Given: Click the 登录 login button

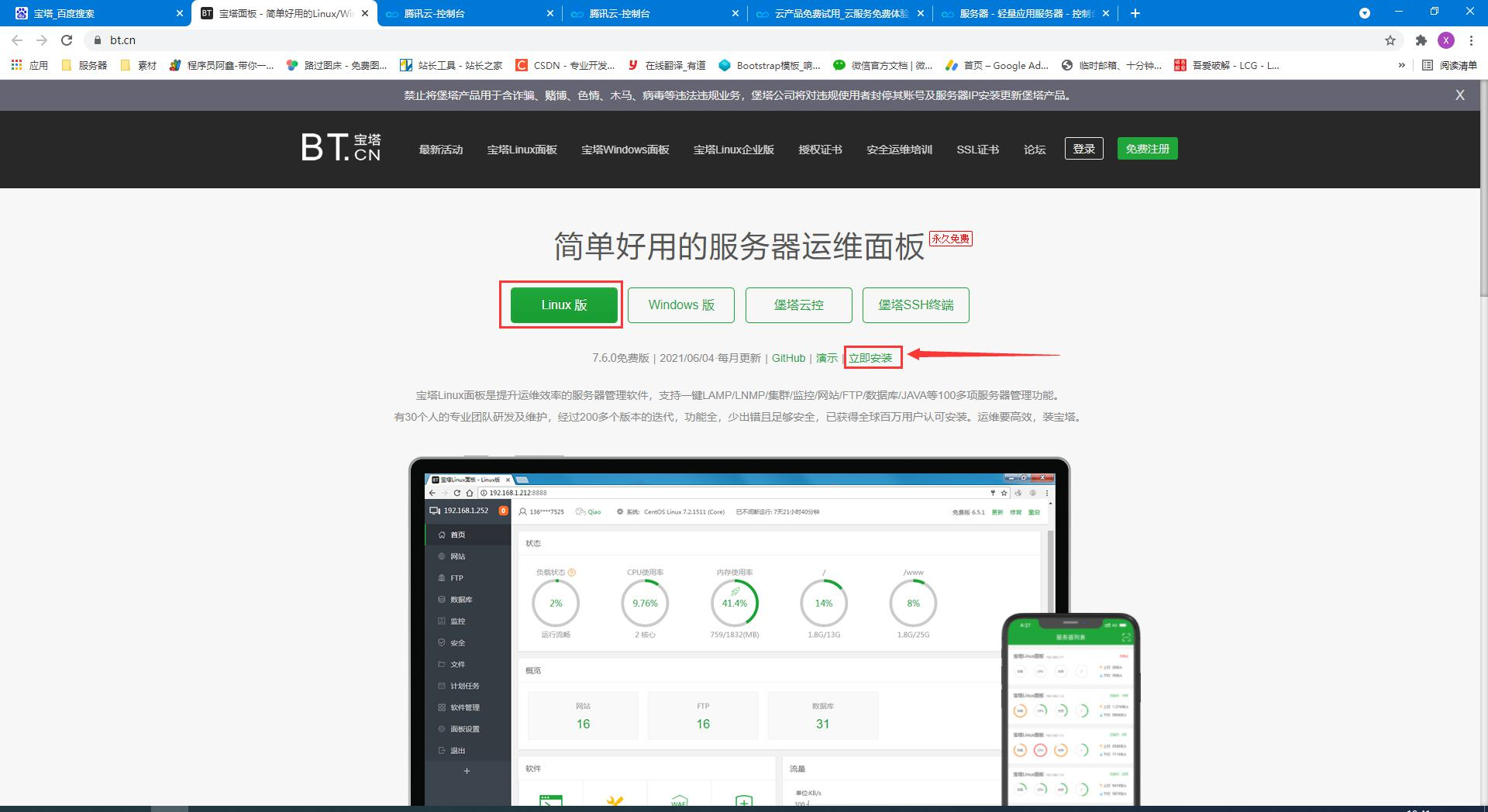Looking at the screenshot, I should coord(1084,149).
